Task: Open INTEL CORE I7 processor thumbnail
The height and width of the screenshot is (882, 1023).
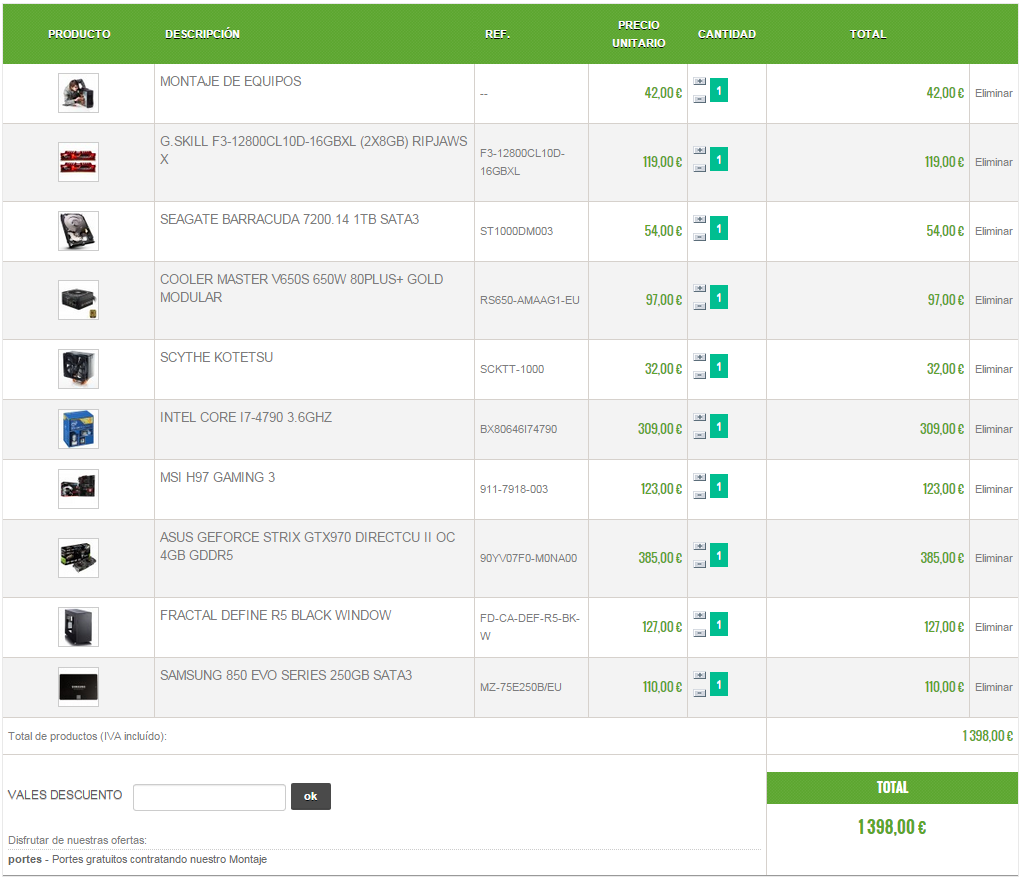Action: [78, 430]
